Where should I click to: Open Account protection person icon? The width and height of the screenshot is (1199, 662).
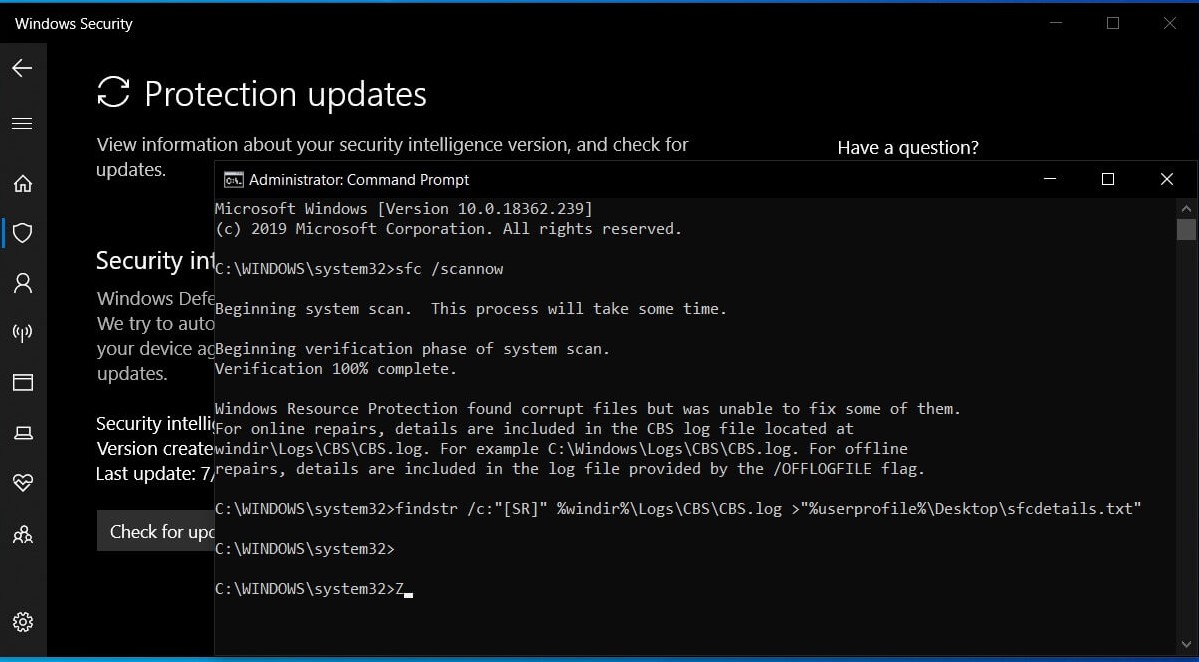pyautogui.click(x=23, y=283)
